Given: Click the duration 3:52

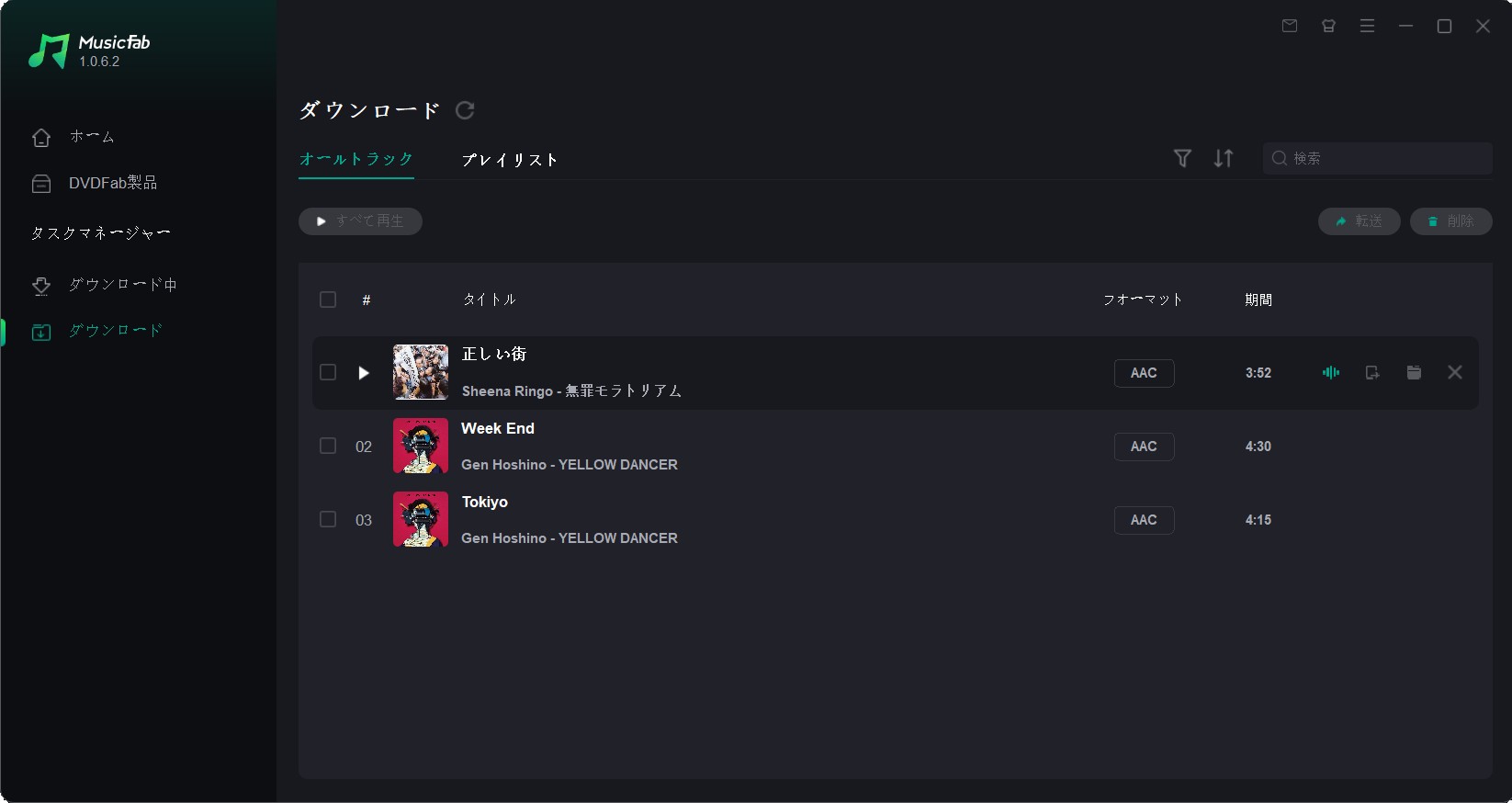Looking at the screenshot, I should click(x=1258, y=373).
